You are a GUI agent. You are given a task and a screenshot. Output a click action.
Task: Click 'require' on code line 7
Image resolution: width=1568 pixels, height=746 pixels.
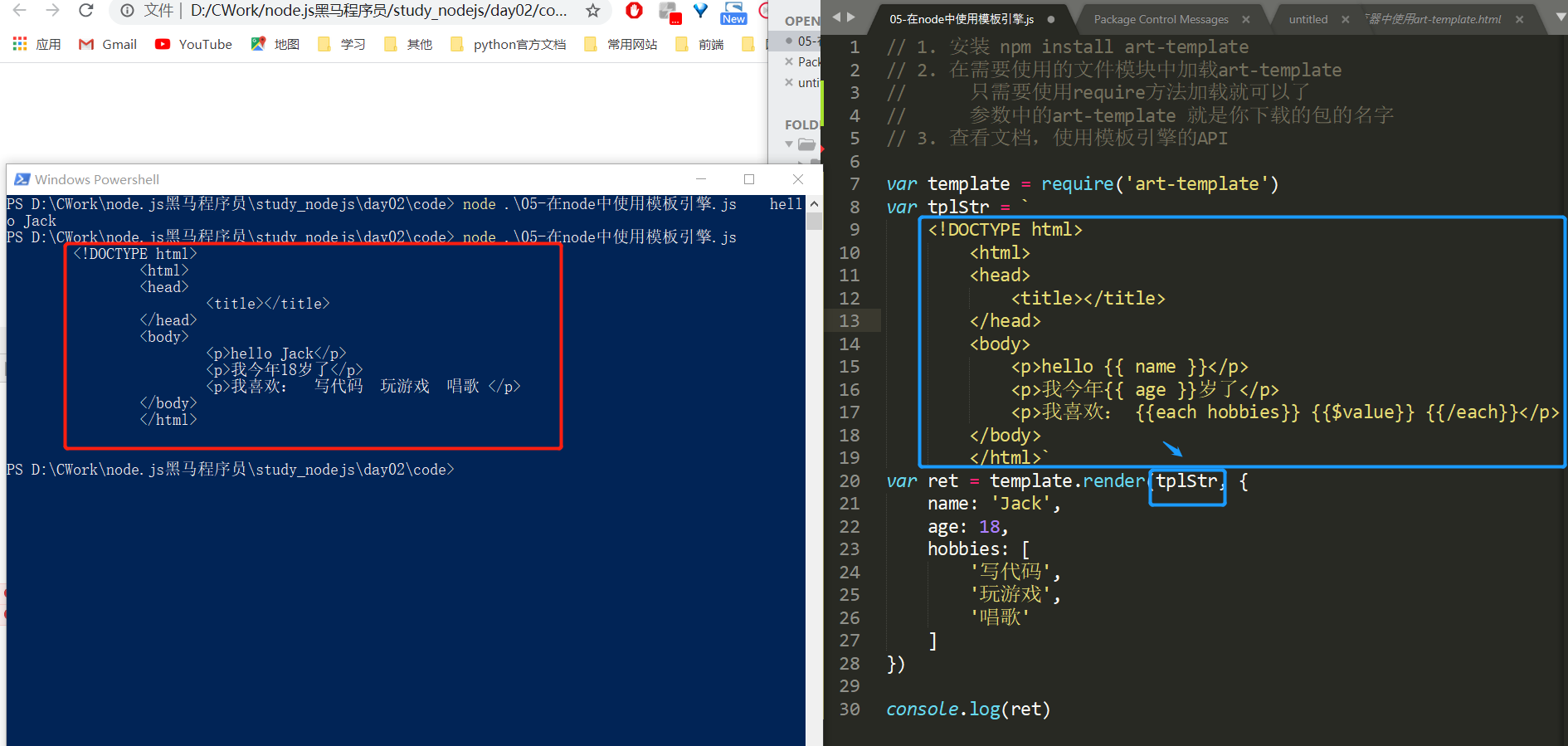point(1078,184)
